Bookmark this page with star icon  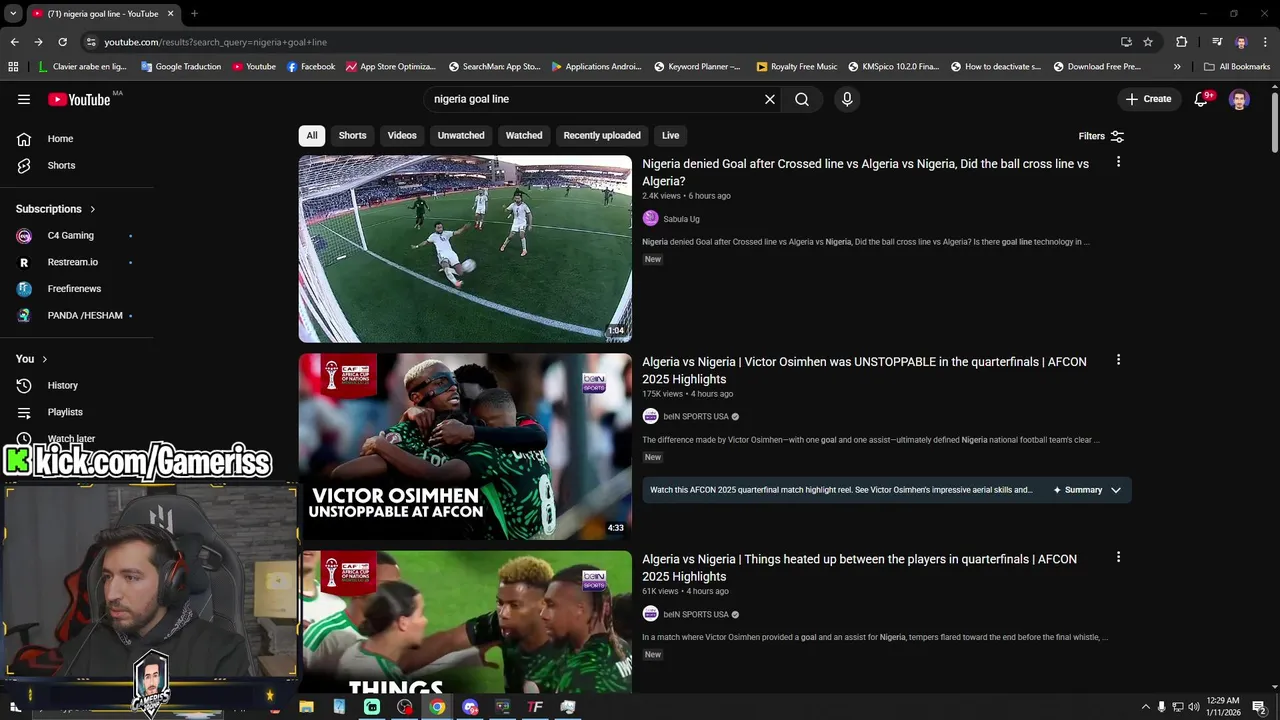coord(1148,42)
